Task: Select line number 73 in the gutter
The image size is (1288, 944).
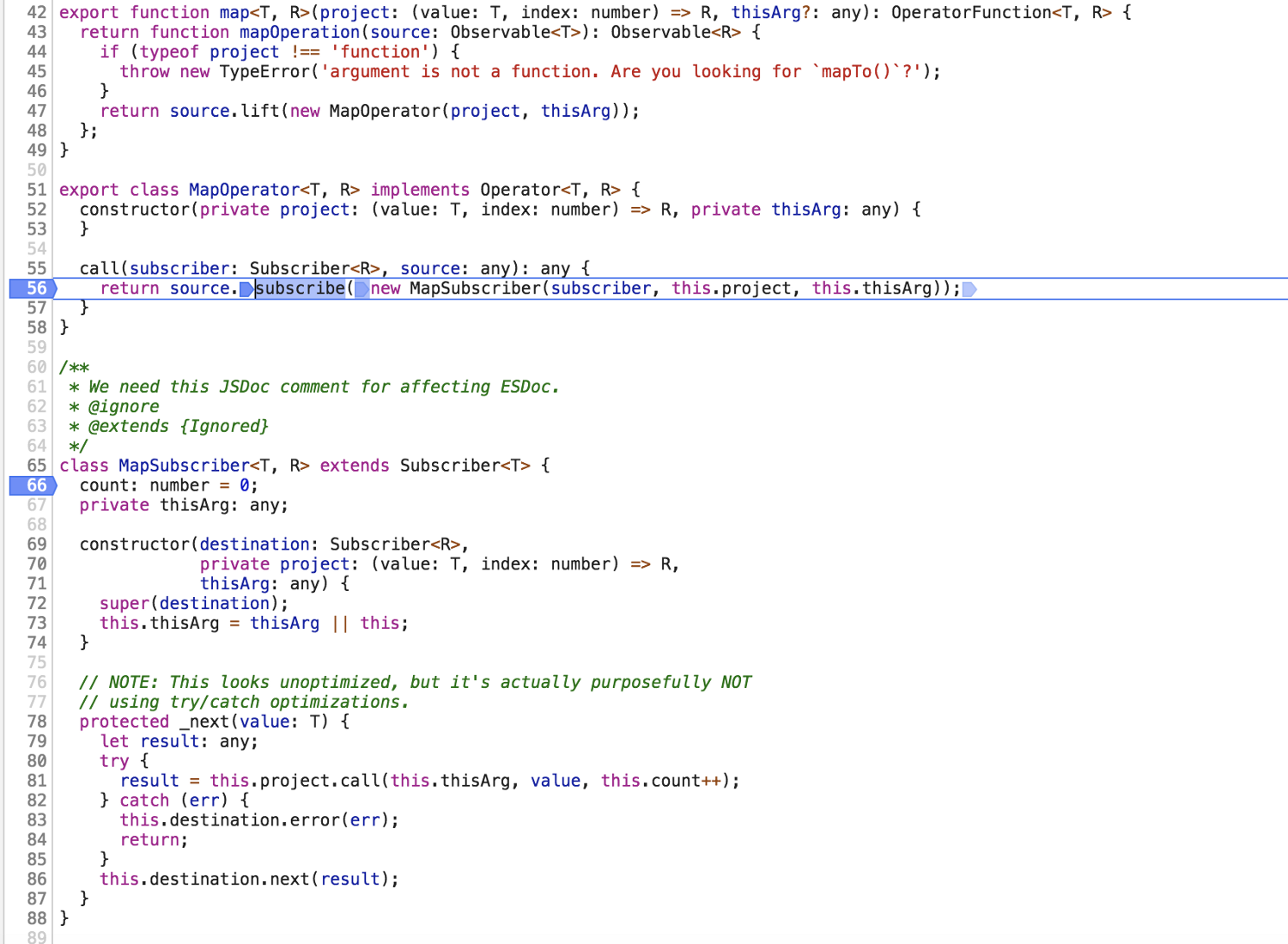Action: pos(36,623)
